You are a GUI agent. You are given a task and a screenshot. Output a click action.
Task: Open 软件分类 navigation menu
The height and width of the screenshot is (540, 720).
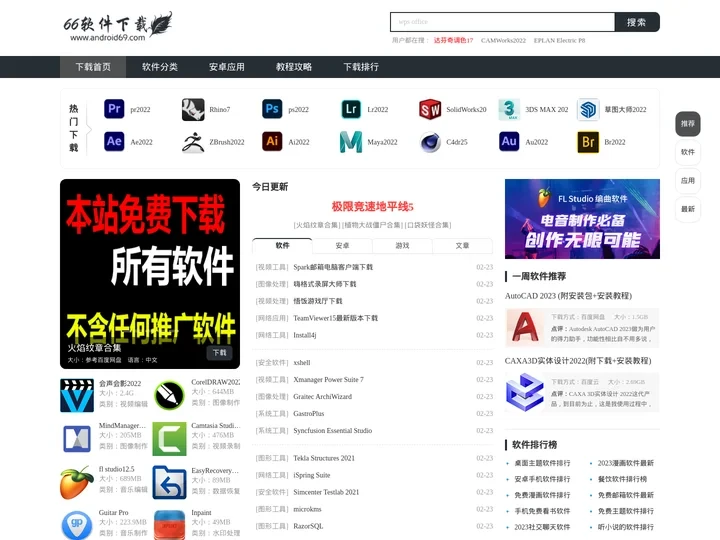coord(160,67)
